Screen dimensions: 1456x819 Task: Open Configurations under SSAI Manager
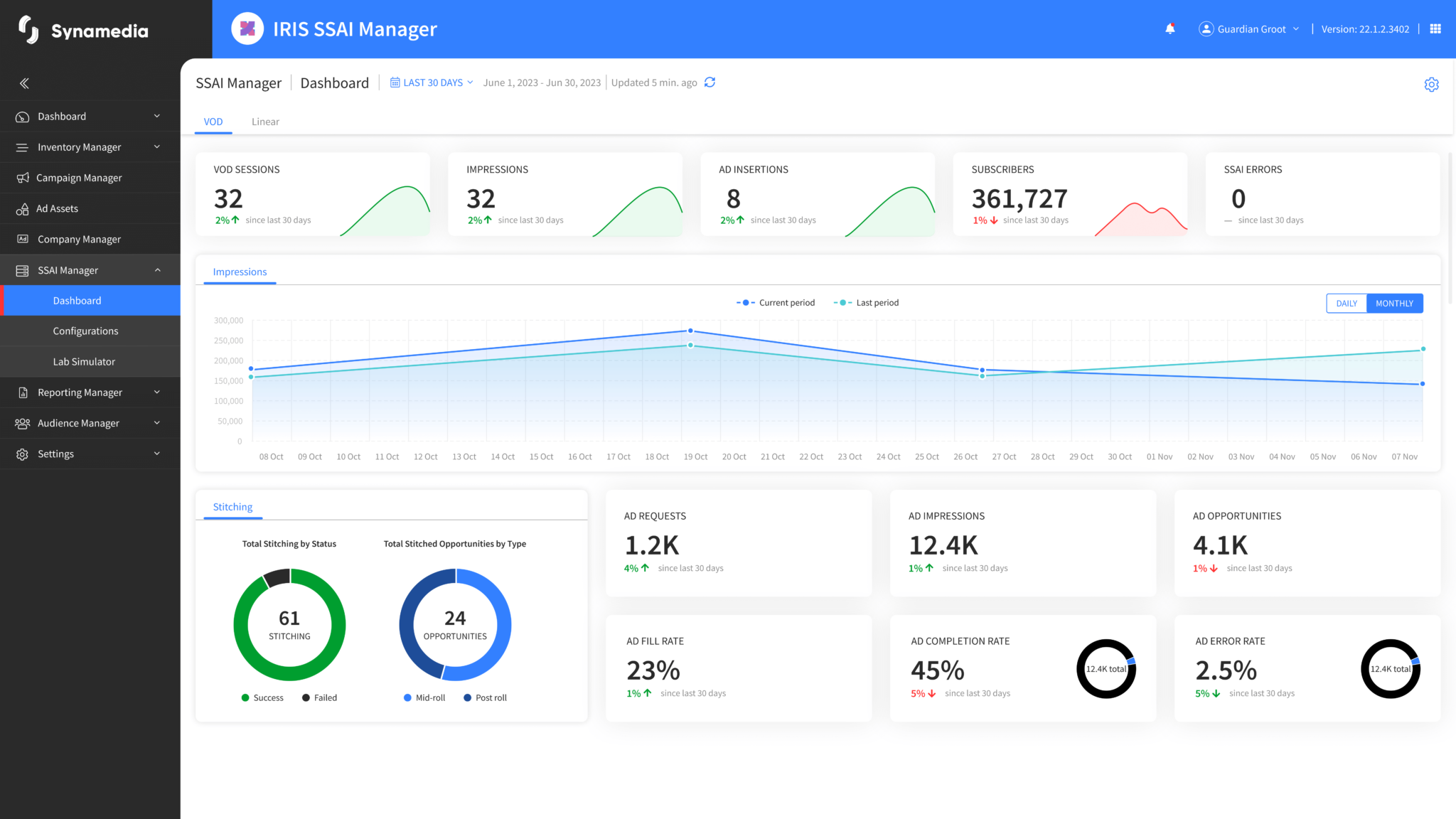(85, 331)
